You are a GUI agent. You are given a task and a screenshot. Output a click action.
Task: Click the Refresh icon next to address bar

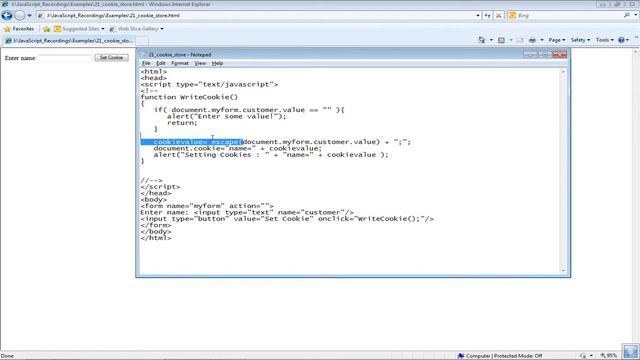pos(487,16)
